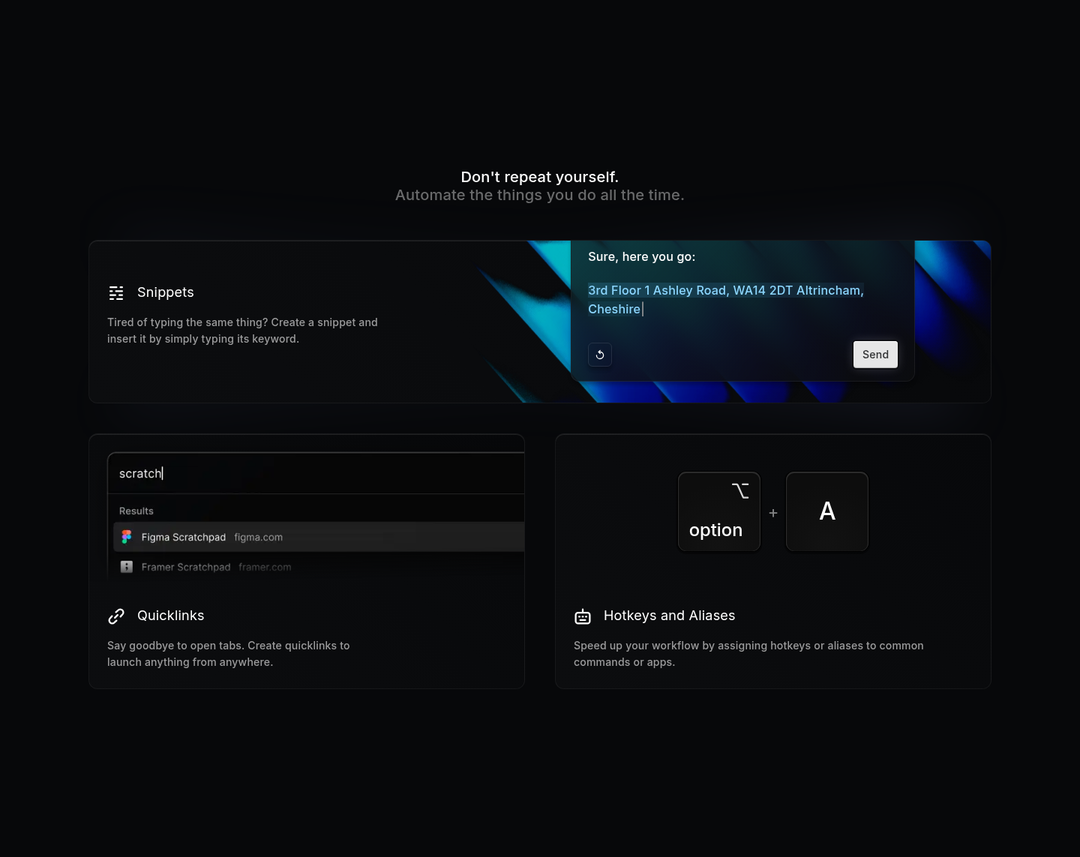Click the A key cap

click(827, 511)
